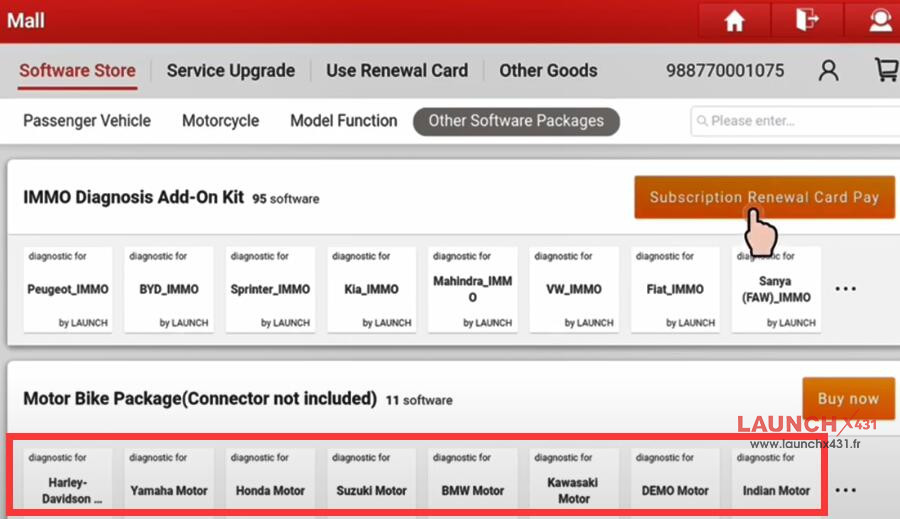
Task: Click the Motor Bike Package title
Action: 200,398
